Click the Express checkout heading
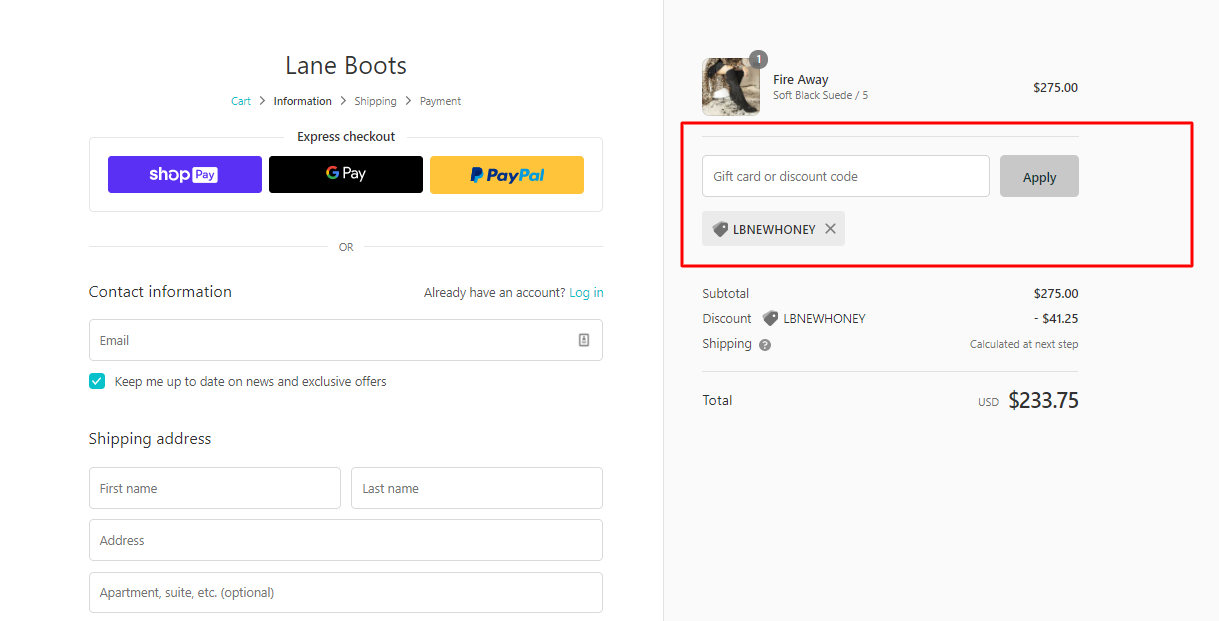The width and height of the screenshot is (1219, 621). coord(346,137)
